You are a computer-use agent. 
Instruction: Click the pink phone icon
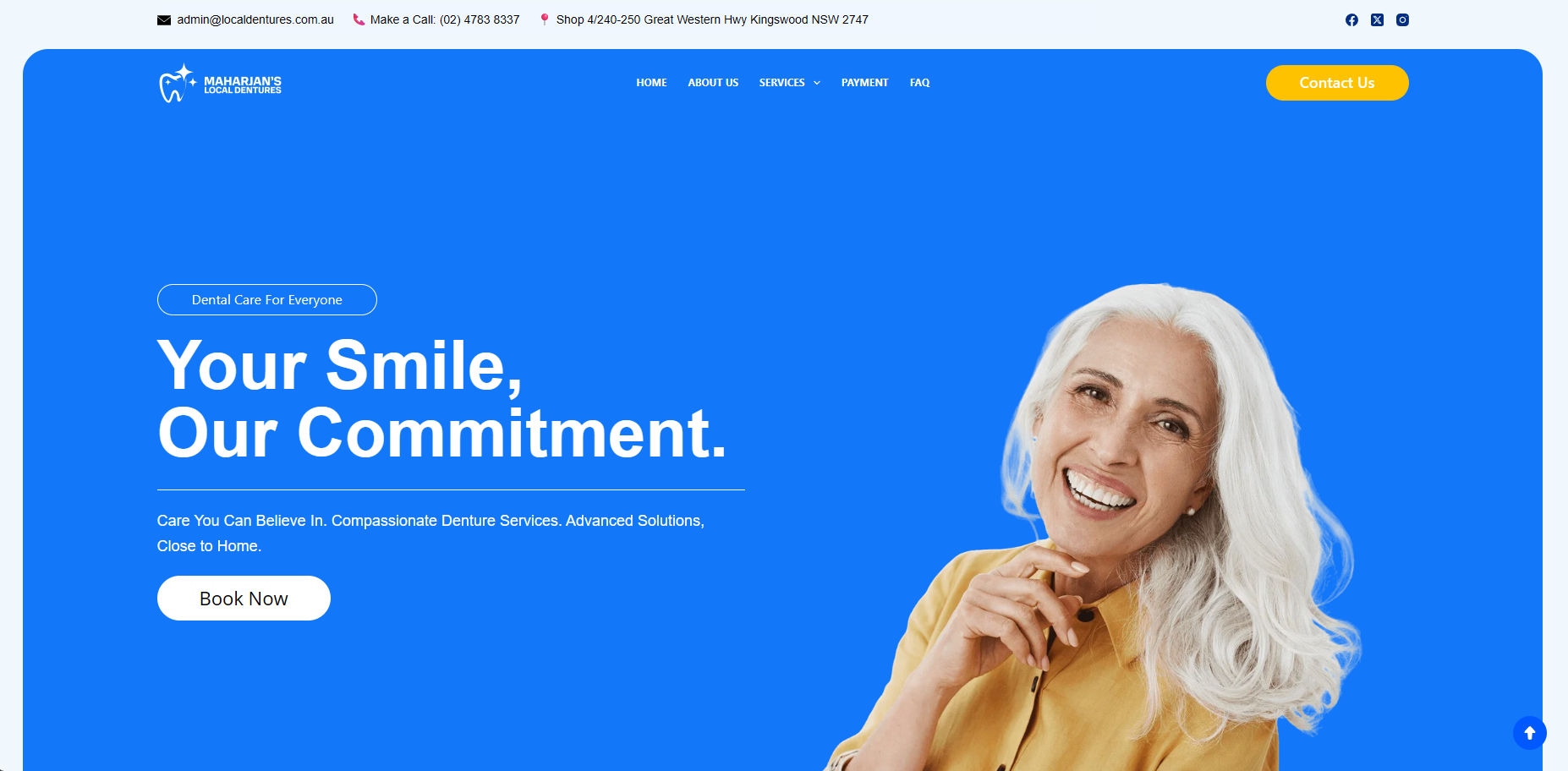point(359,19)
